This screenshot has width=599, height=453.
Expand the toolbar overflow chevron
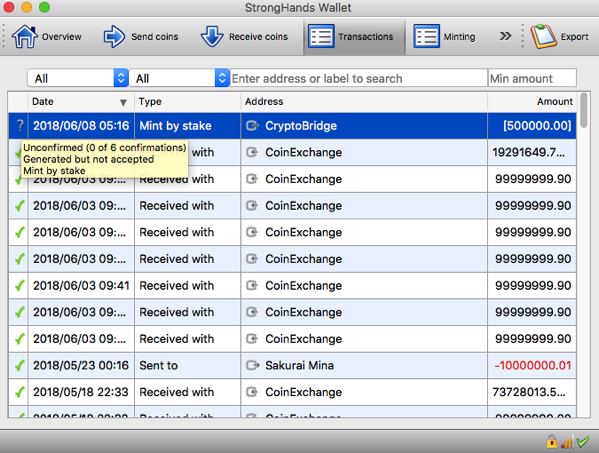[x=505, y=36]
